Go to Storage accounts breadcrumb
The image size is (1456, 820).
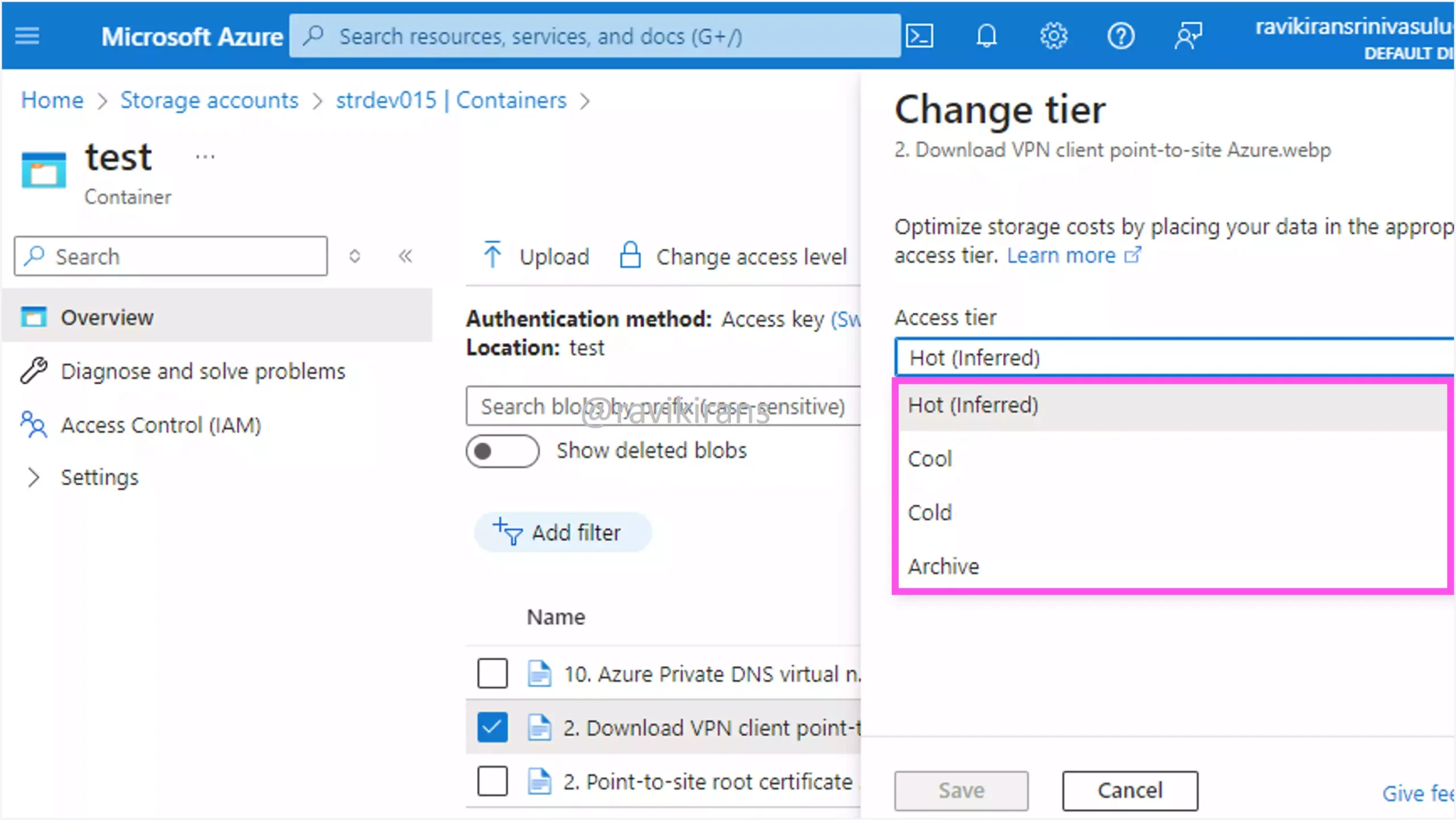click(209, 100)
